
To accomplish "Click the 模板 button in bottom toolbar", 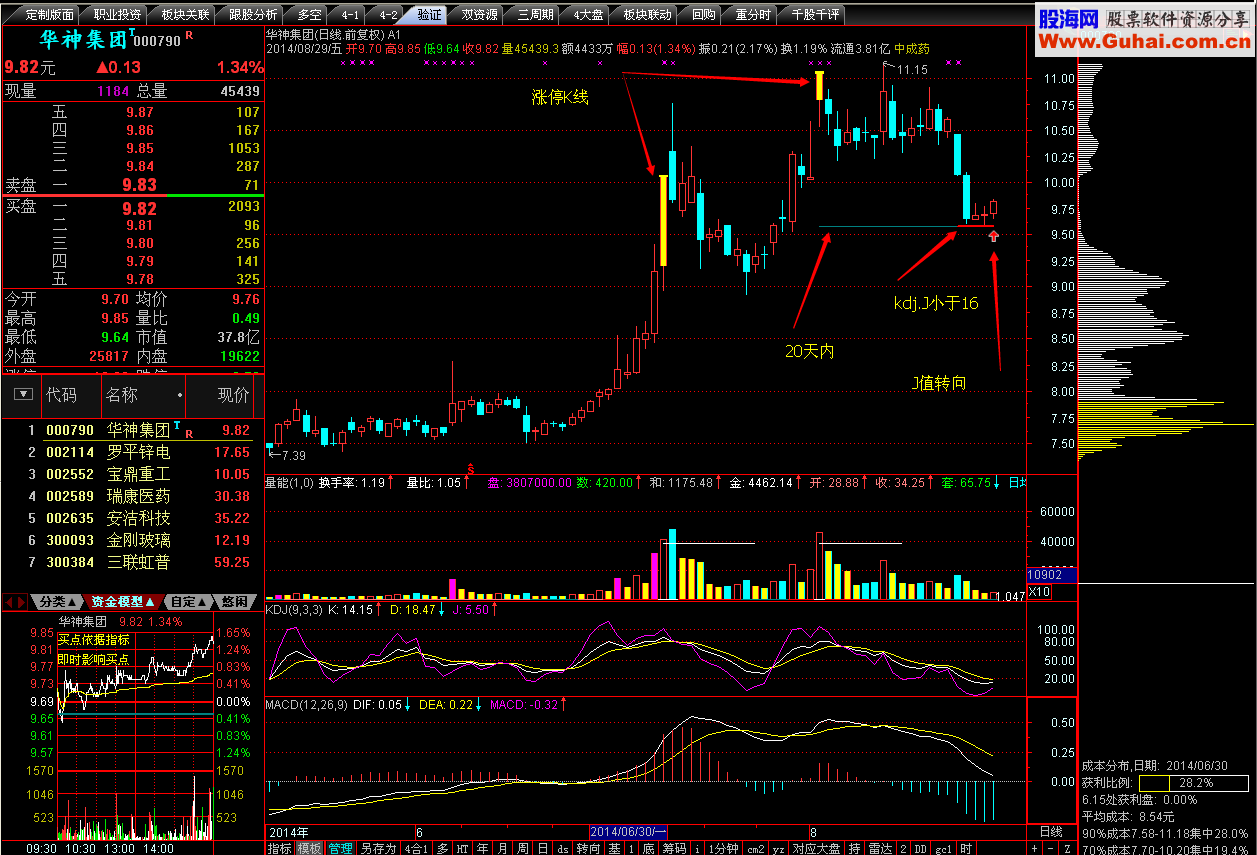I will (309, 848).
